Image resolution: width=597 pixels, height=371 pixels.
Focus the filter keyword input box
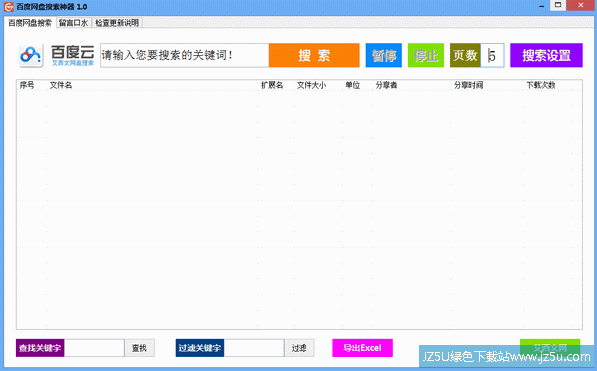pos(254,348)
